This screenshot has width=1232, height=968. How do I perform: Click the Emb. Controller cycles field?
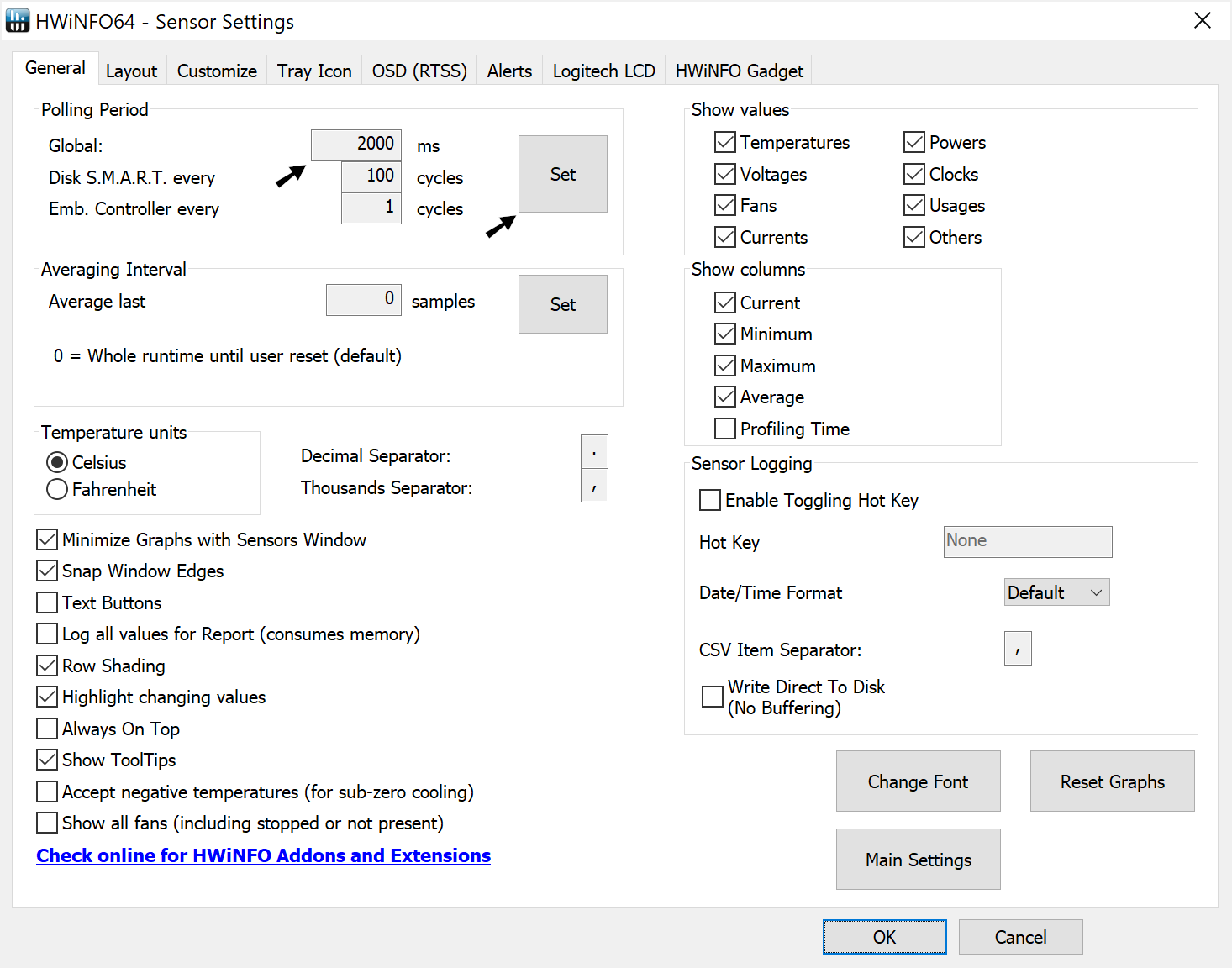pyautogui.click(x=371, y=208)
